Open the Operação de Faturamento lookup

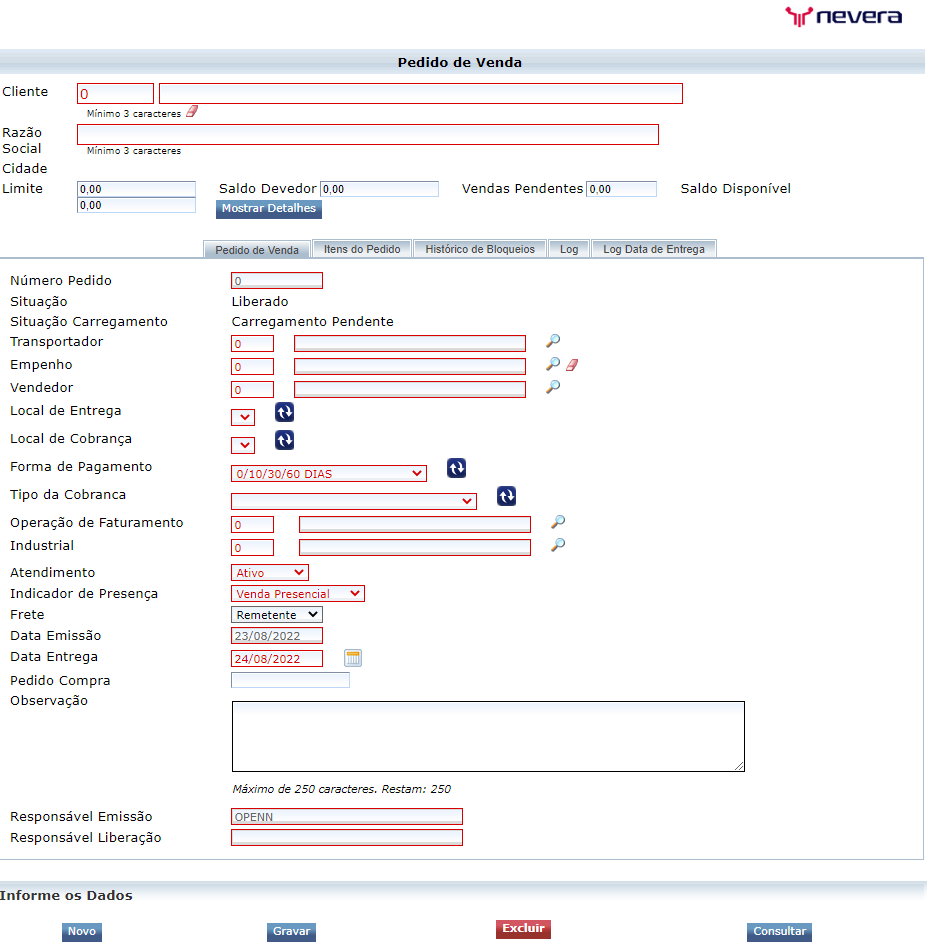(558, 522)
